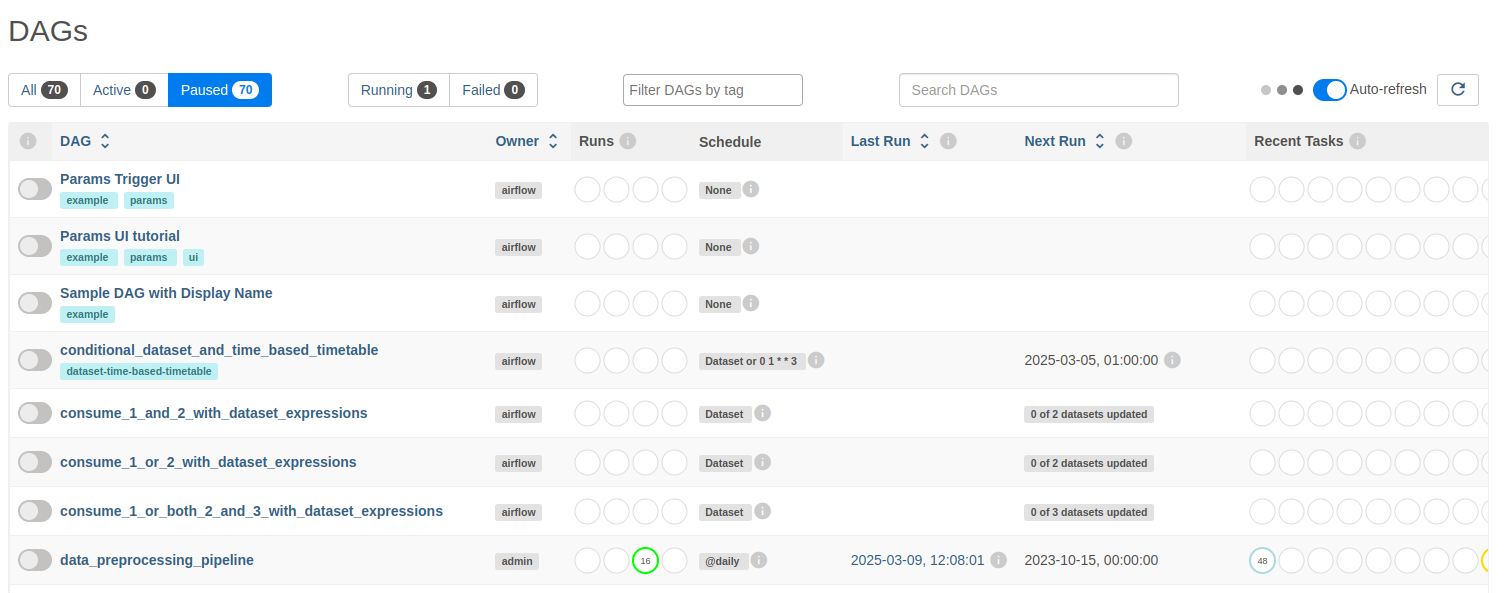The height and width of the screenshot is (593, 1504).
Task: Click the refresh DAGs icon button
Action: [1457, 90]
